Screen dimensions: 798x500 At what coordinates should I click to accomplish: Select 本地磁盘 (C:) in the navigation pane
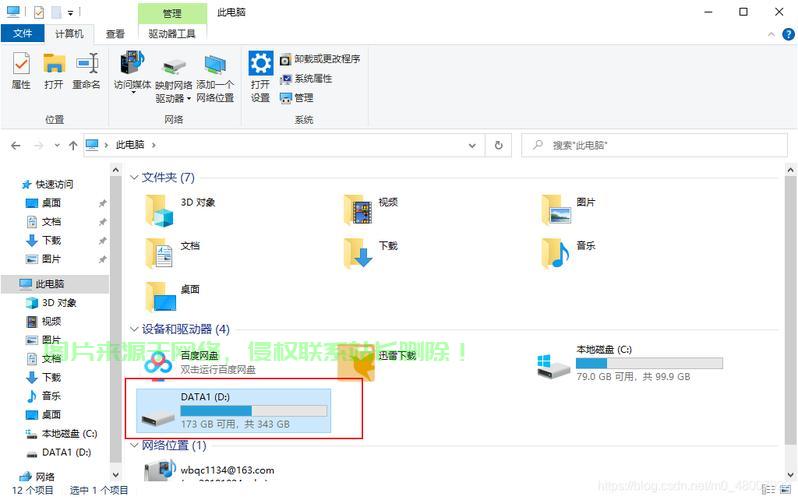[69, 434]
